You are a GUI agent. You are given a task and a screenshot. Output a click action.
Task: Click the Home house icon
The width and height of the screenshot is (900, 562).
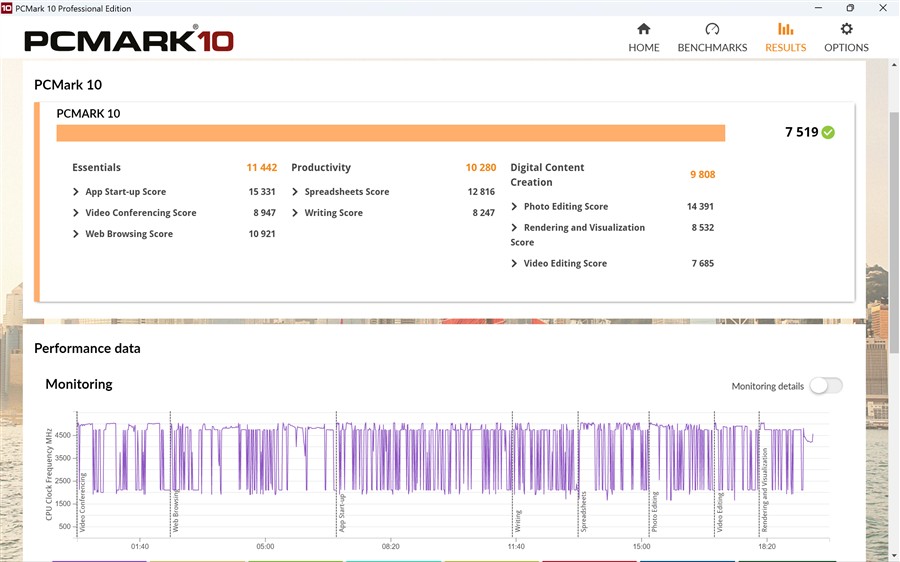click(x=643, y=29)
